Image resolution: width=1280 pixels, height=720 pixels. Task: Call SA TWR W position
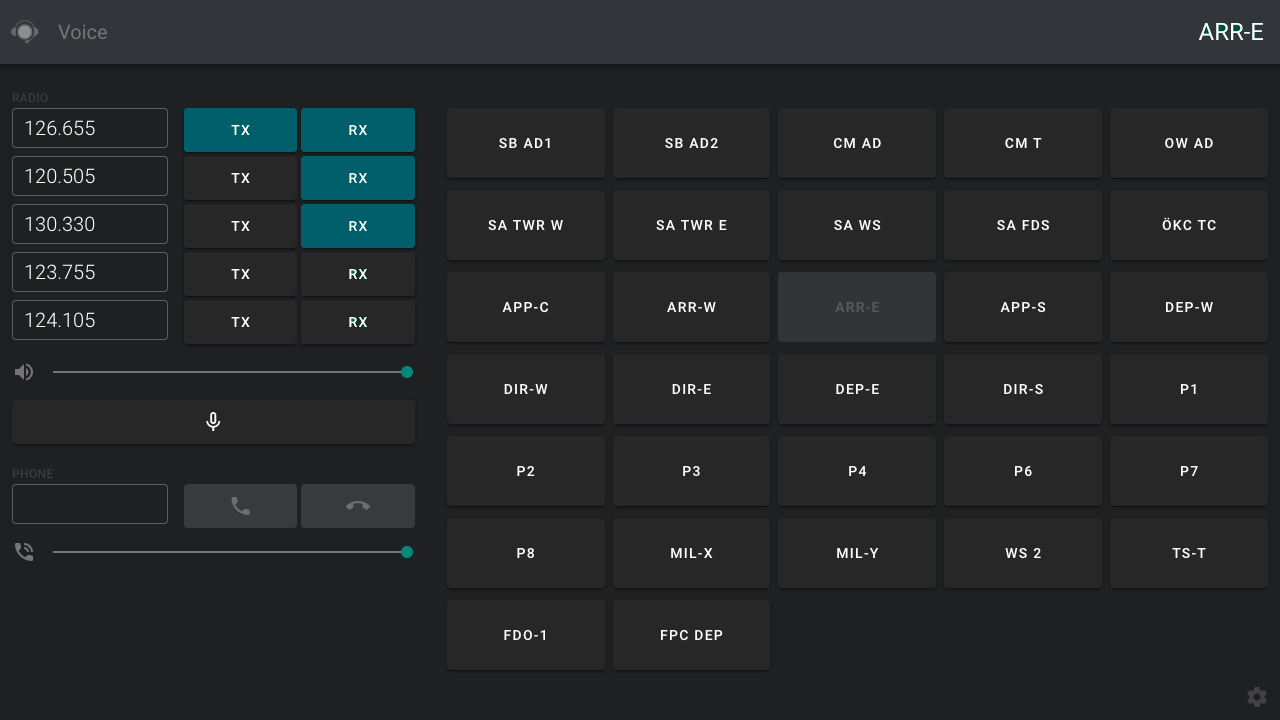pyautogui.click(x=526, y=225)
